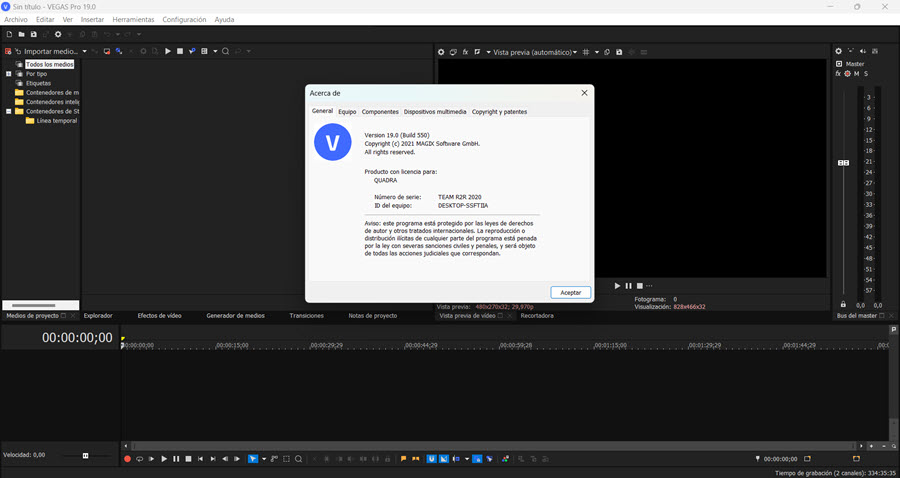Expand the Por tipo tree node
This screenshot has width=900, height=478.
point(9,74)
